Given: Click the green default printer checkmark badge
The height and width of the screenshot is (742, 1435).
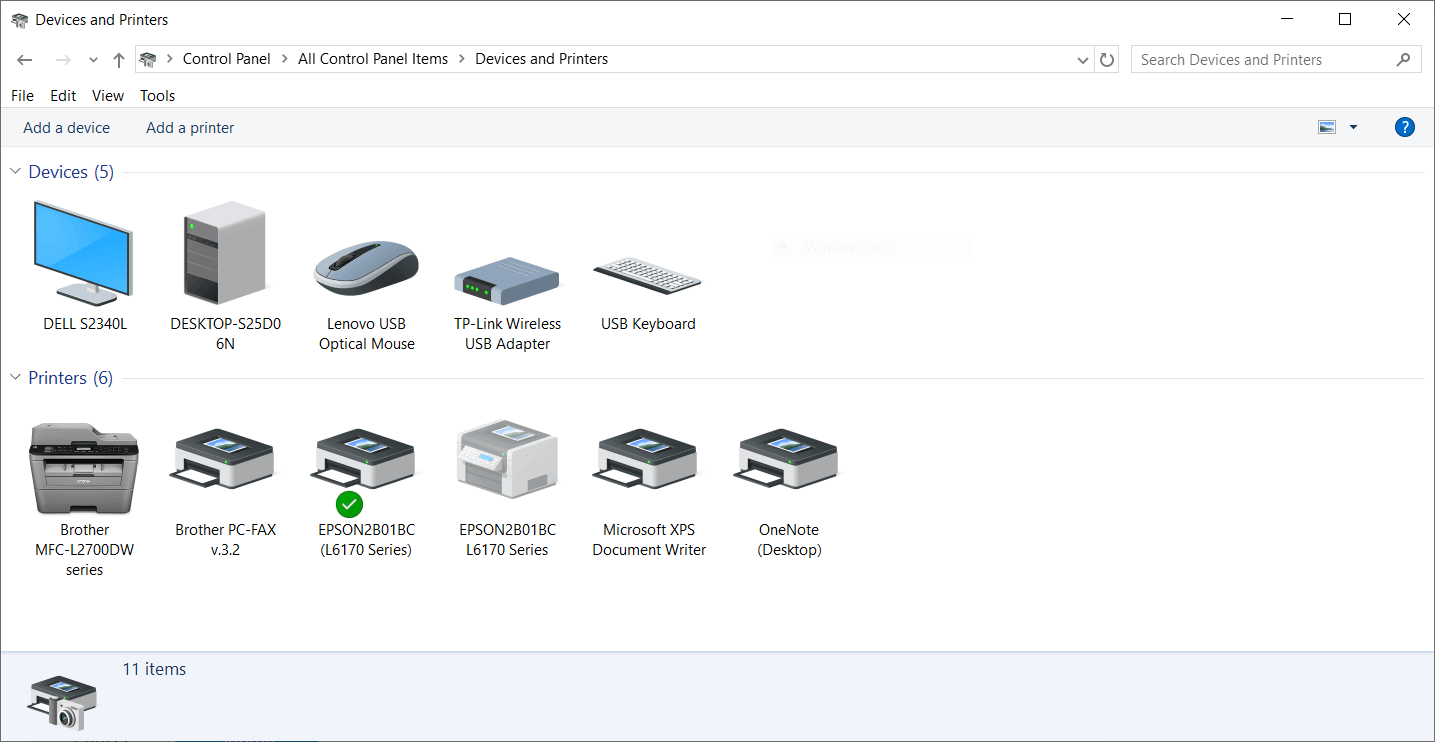Looking at the screenshot, I should [350, 504].
